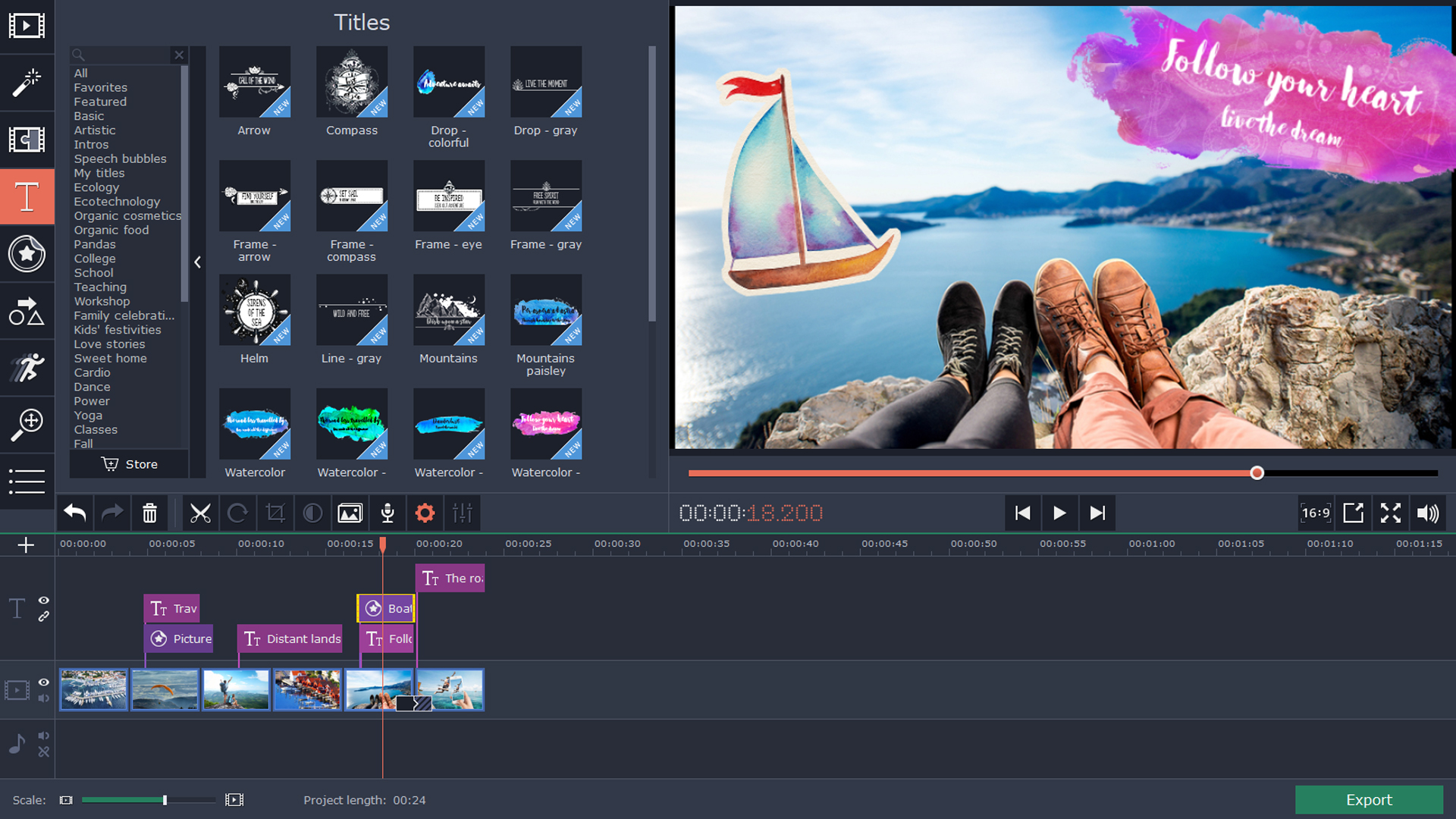Split the clip with the scissors tool

point(200,513)
